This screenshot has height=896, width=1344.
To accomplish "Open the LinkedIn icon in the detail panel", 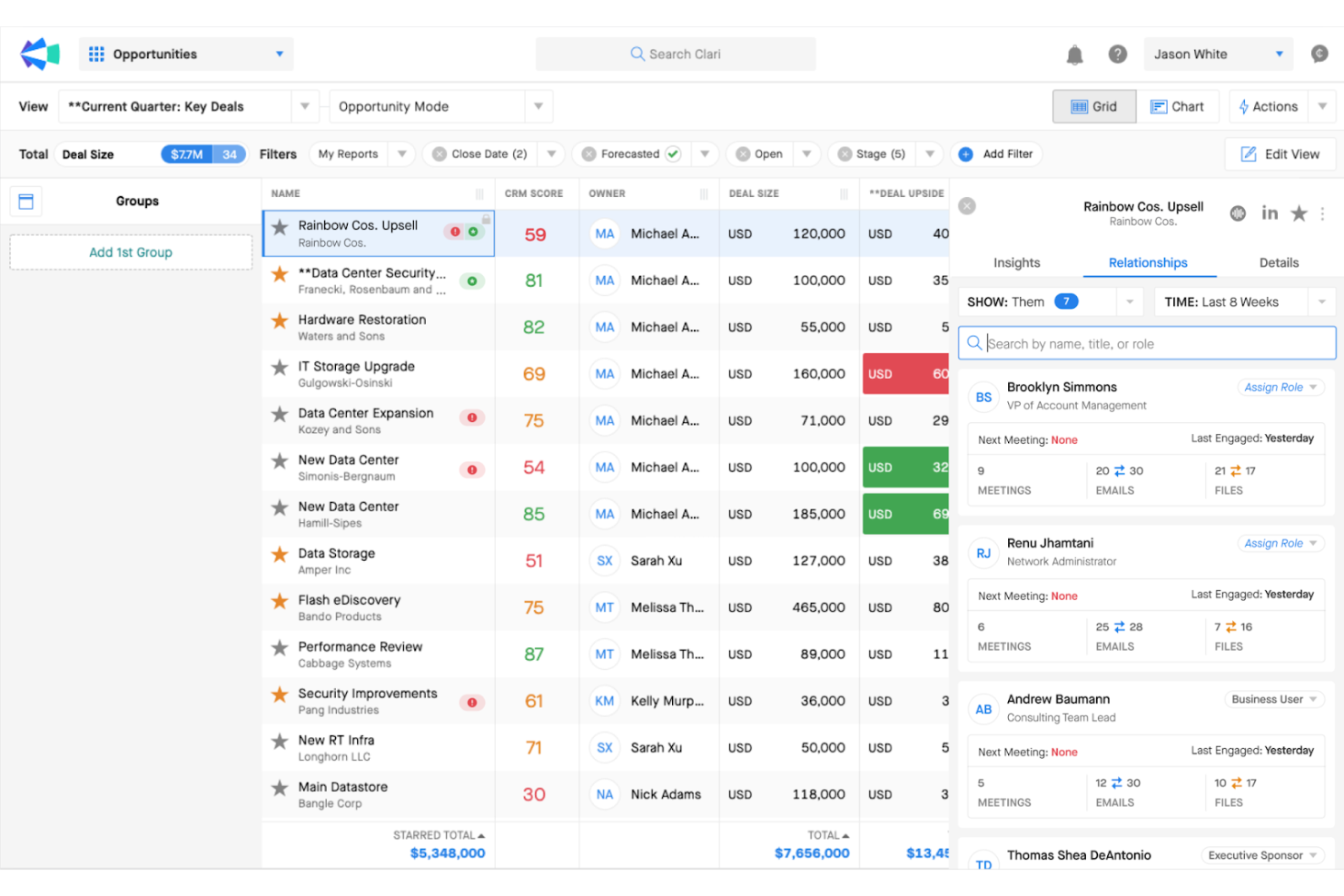I will [1270, 212].
